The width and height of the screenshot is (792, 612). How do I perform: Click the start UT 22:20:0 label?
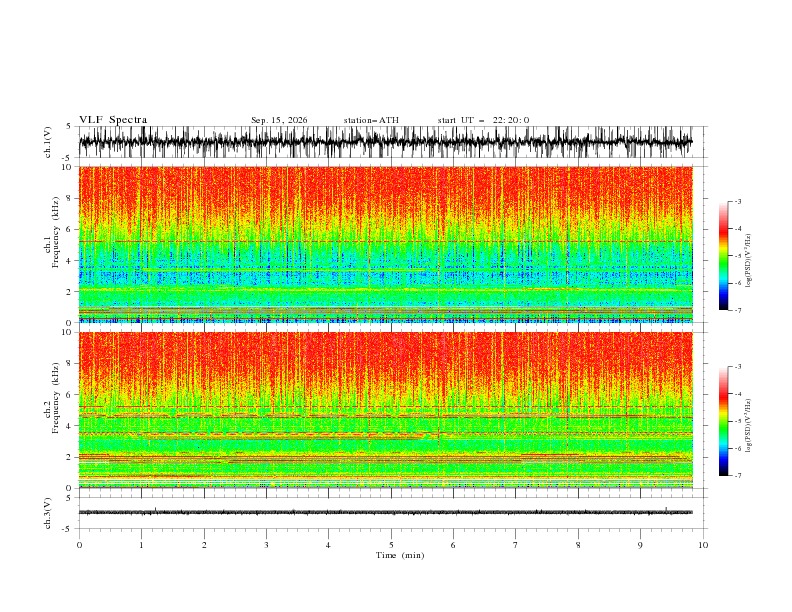click(483, 120)
